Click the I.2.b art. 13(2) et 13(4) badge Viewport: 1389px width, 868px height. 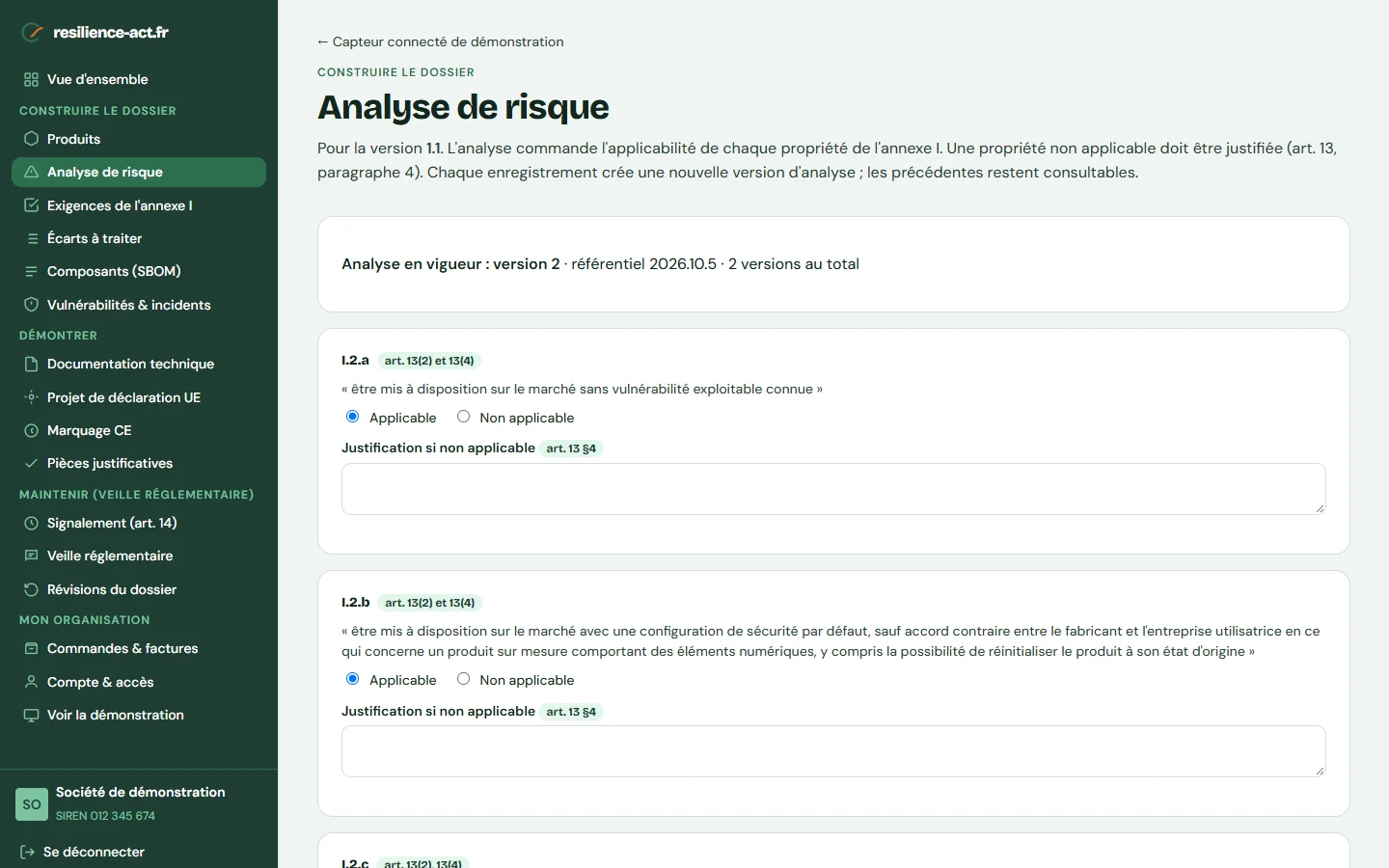click(x=430, y=603)
